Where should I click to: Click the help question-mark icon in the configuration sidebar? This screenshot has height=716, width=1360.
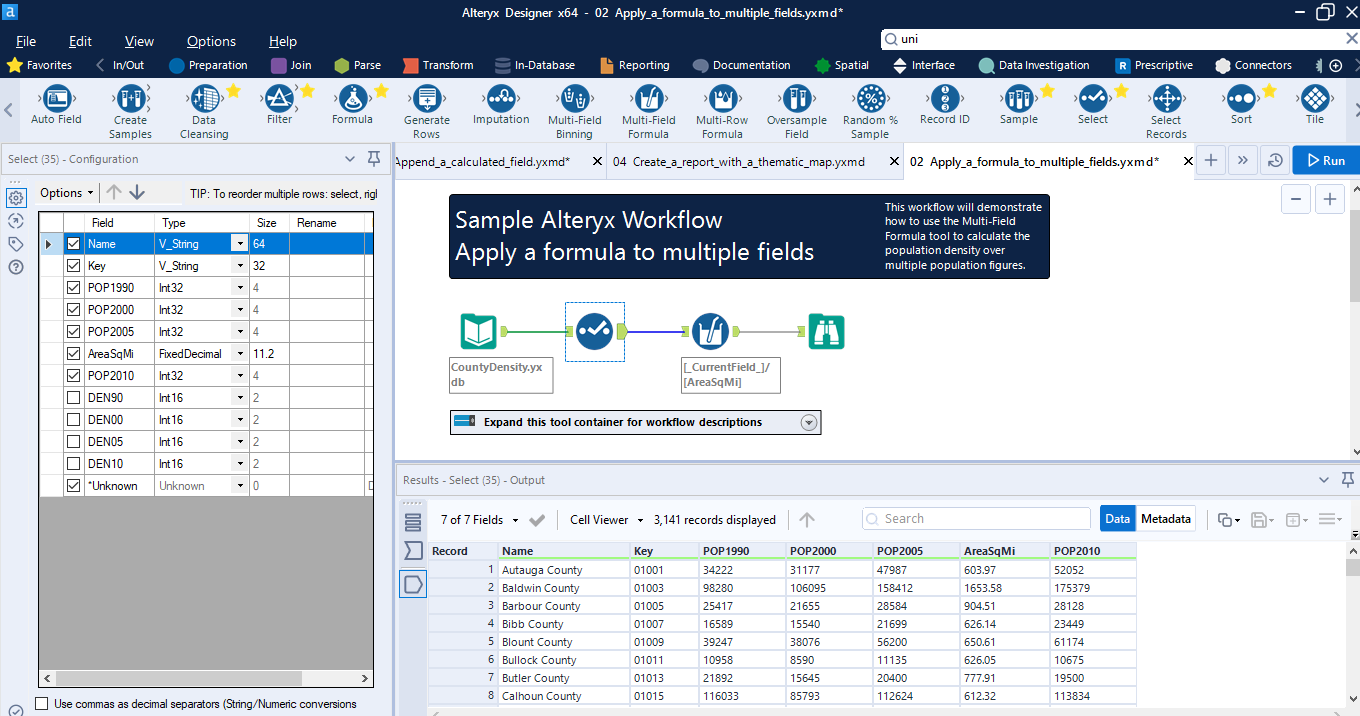15,265
